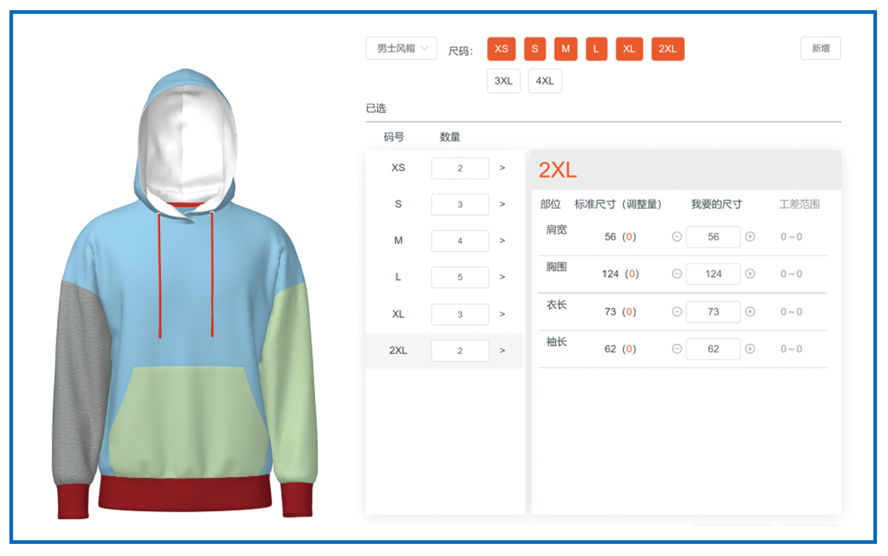Viewport: 888px width, 556px height.
Task: Select the L row in size list
Action: tap(445, 277)
